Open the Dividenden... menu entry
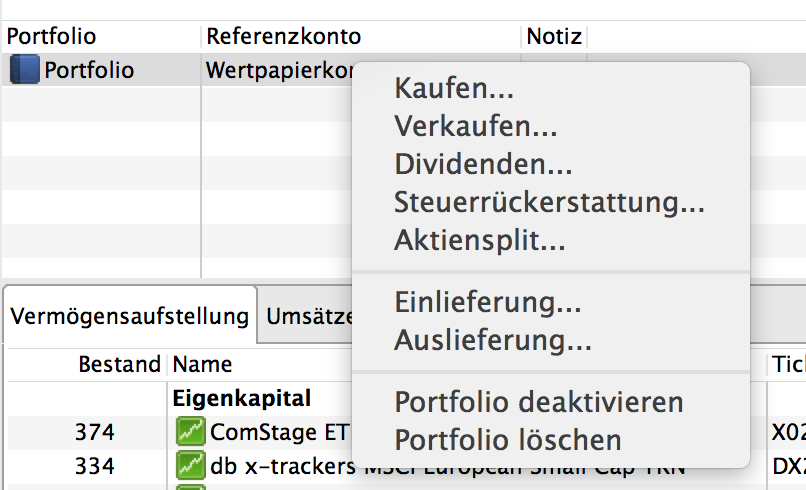This screenshot has height=490, width=806. click(x=483, y=165)
